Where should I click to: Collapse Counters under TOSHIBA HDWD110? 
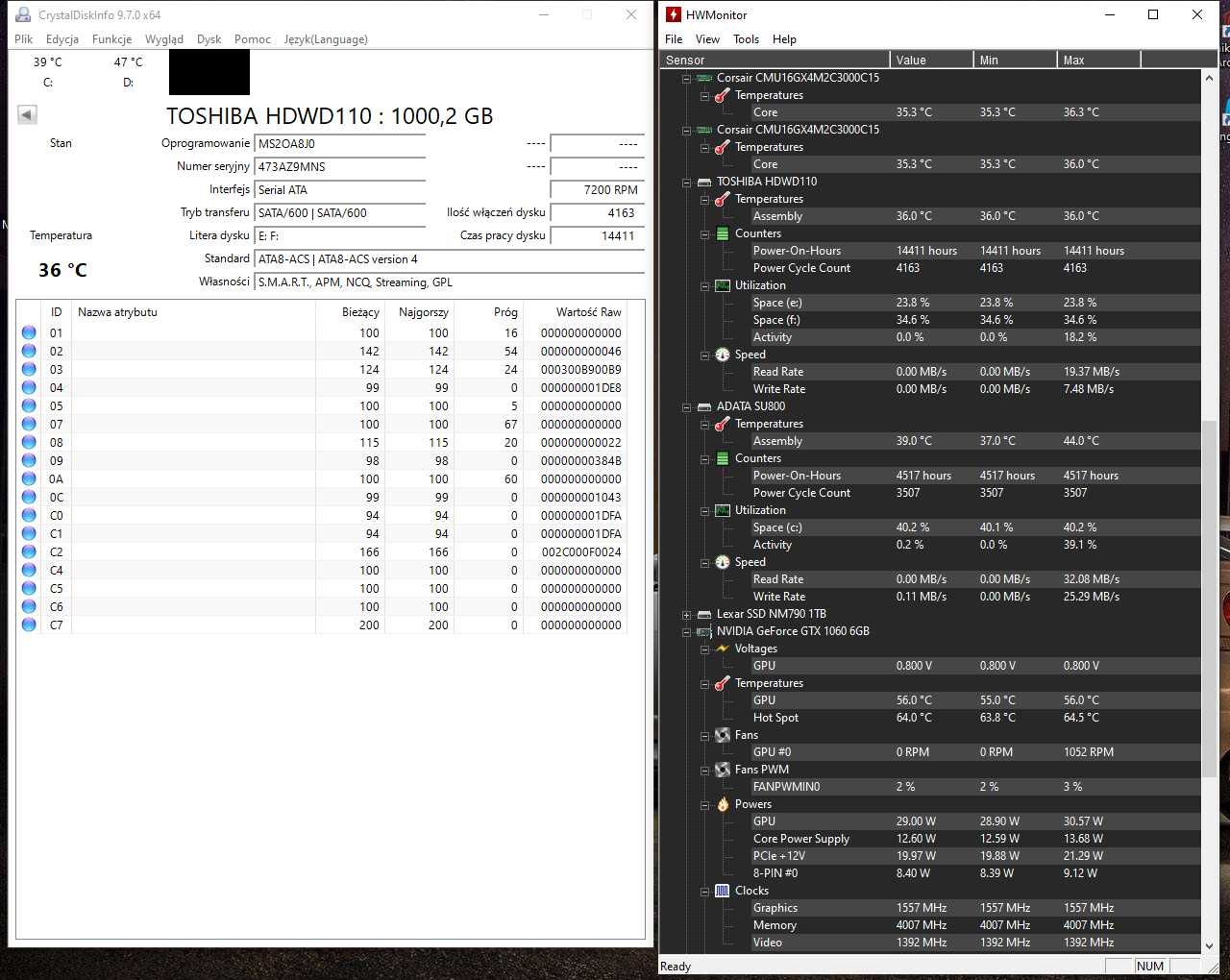coord(704,233)
